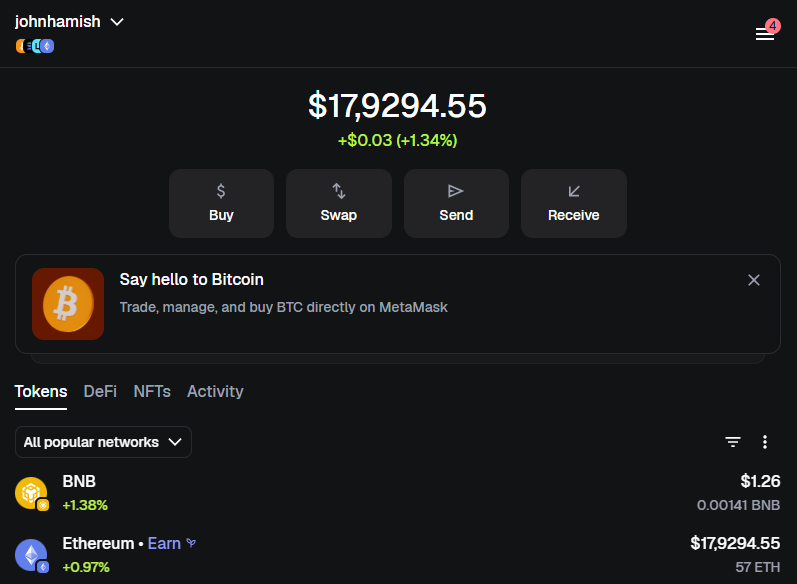Open the Swap action
The image size is (797, 584).
(339, 203)
